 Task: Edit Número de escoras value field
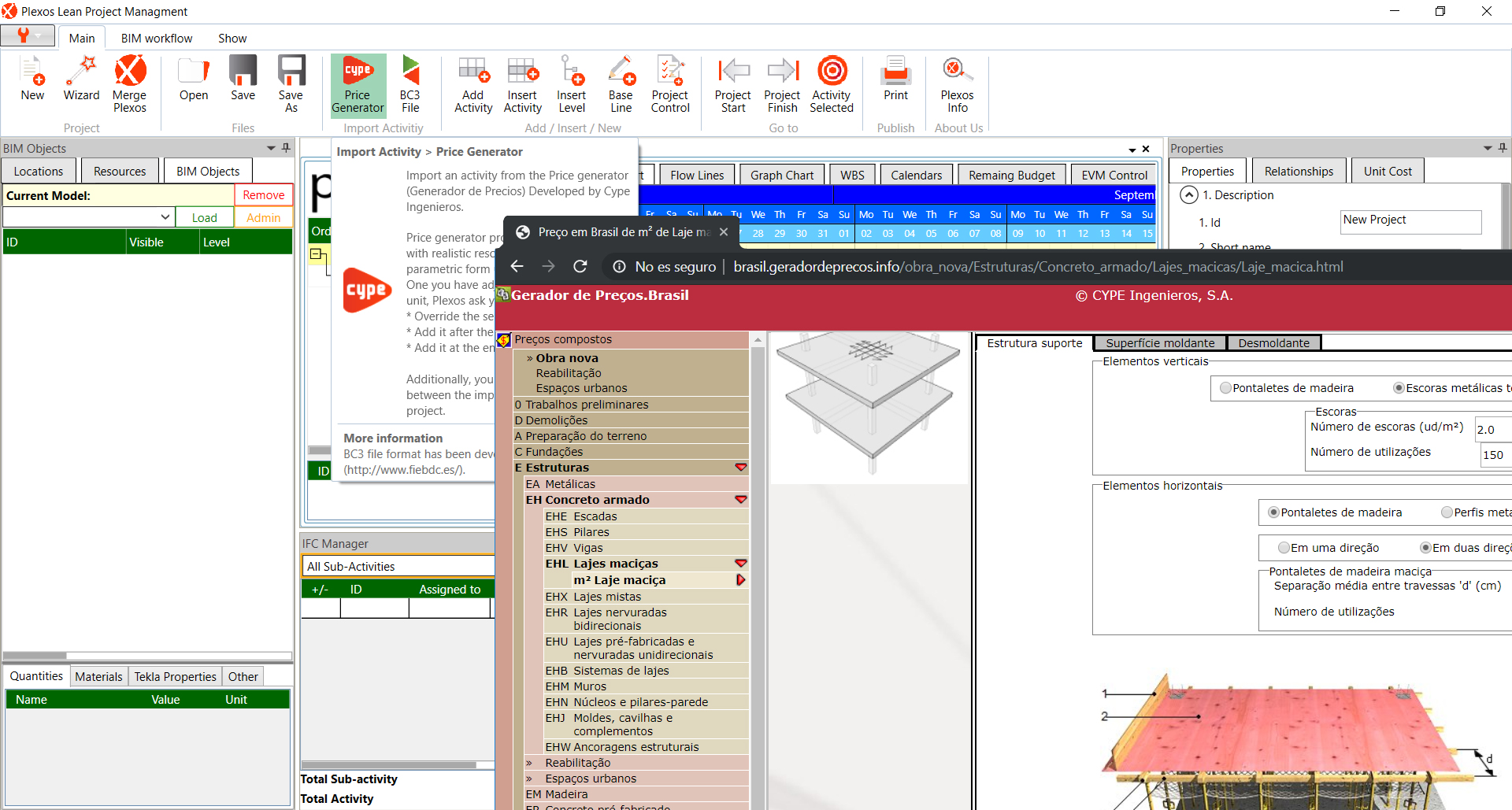point(1493,430)
